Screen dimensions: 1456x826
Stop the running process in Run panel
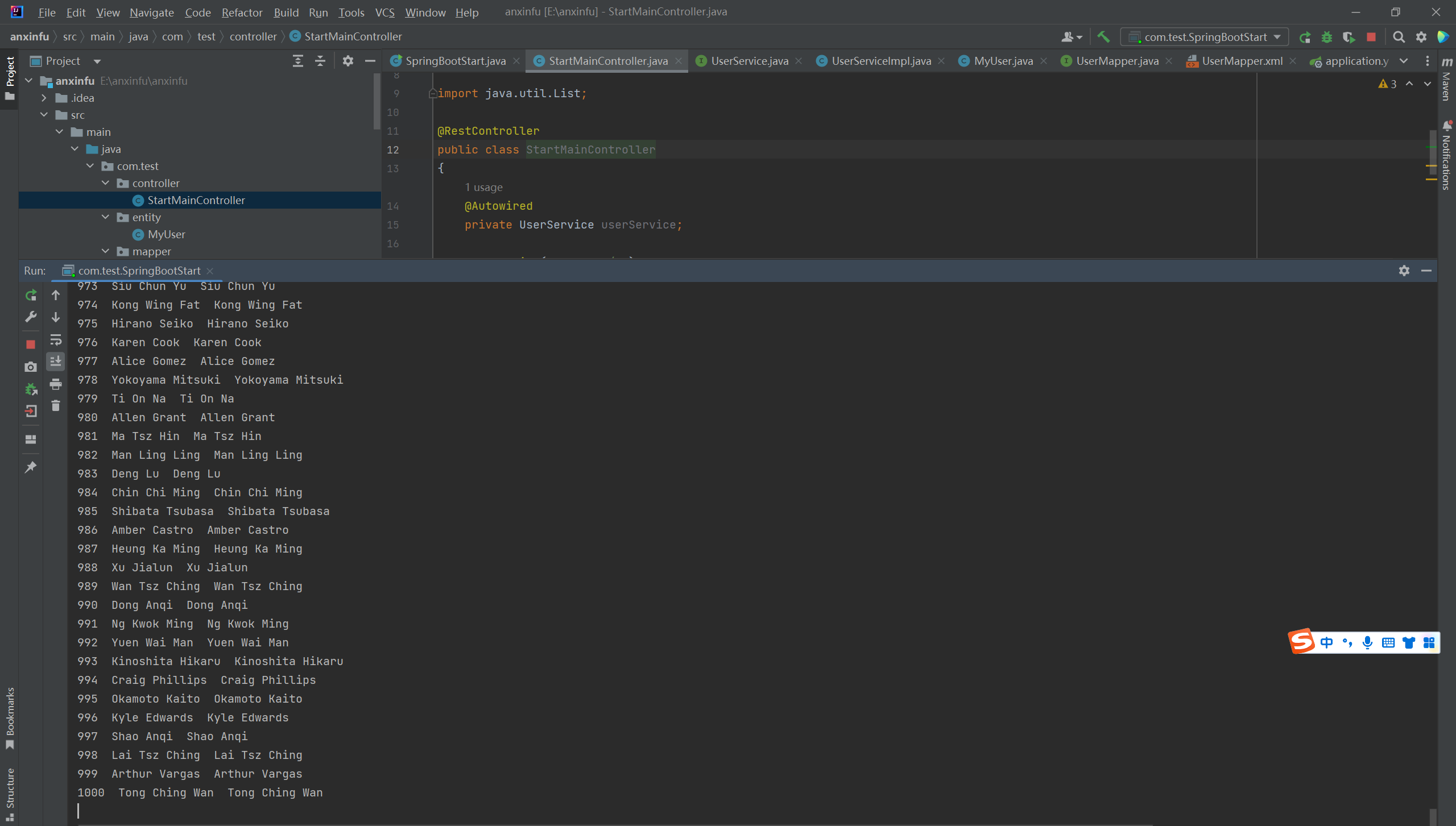pos(31,344)
